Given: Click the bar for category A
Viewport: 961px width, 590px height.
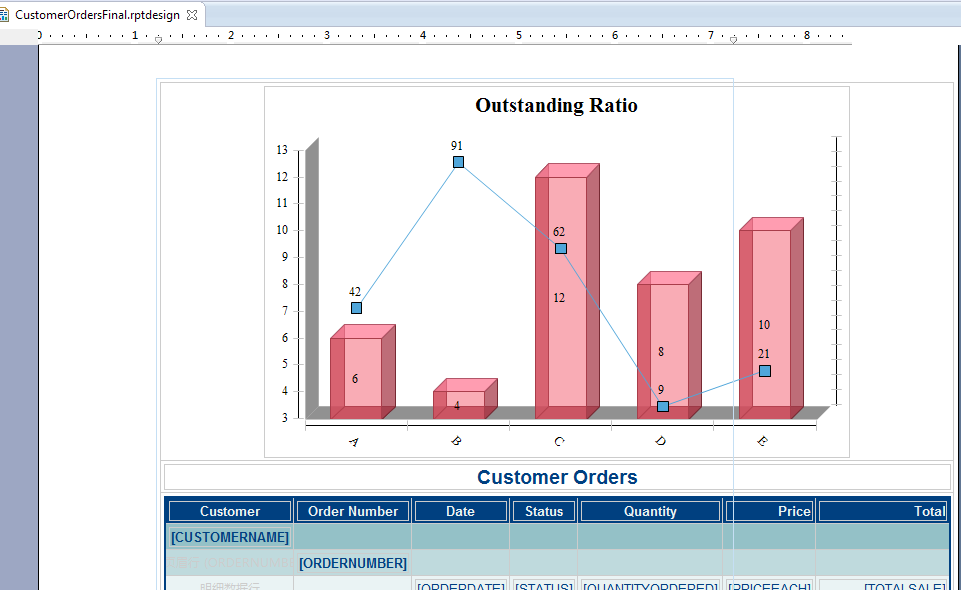Looking at the screenshot, I should 363,372.
